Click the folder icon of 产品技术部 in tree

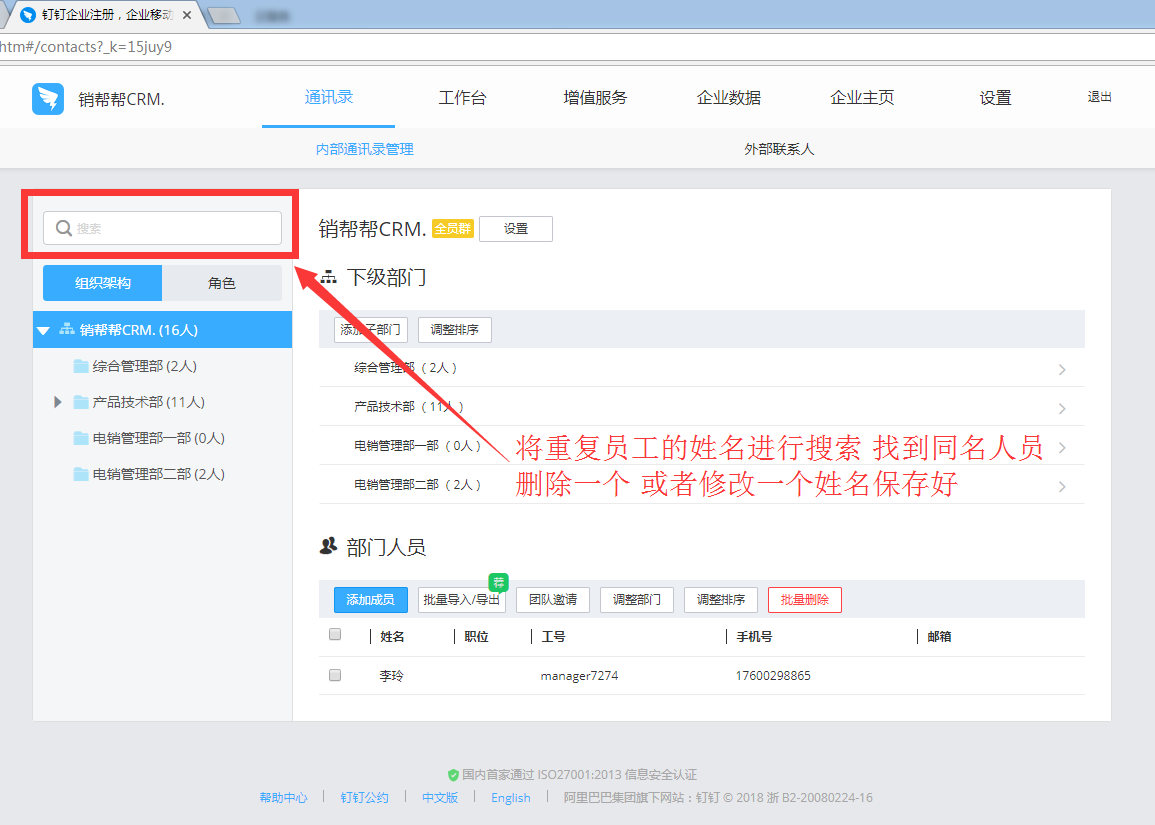(81, 402)
